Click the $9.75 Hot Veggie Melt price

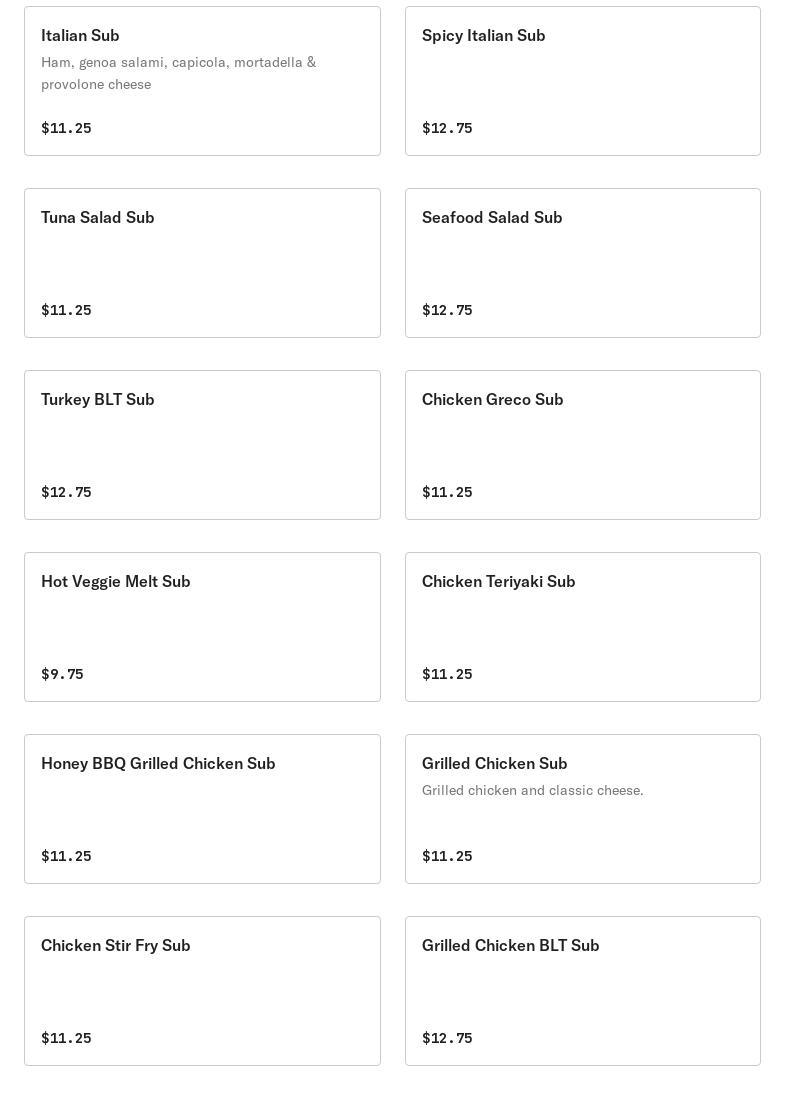pyautogui.click(x=62, y=674)
